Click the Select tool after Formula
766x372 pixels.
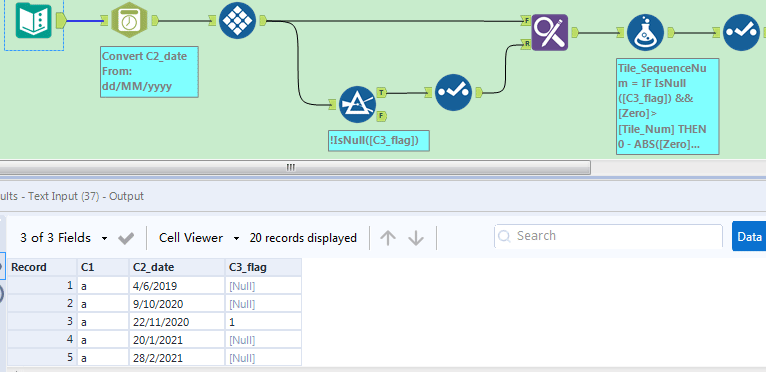coord(741,32)
